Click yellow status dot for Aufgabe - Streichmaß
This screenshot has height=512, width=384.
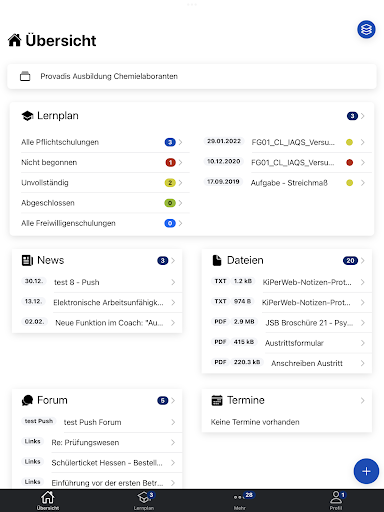click(349, 183)
